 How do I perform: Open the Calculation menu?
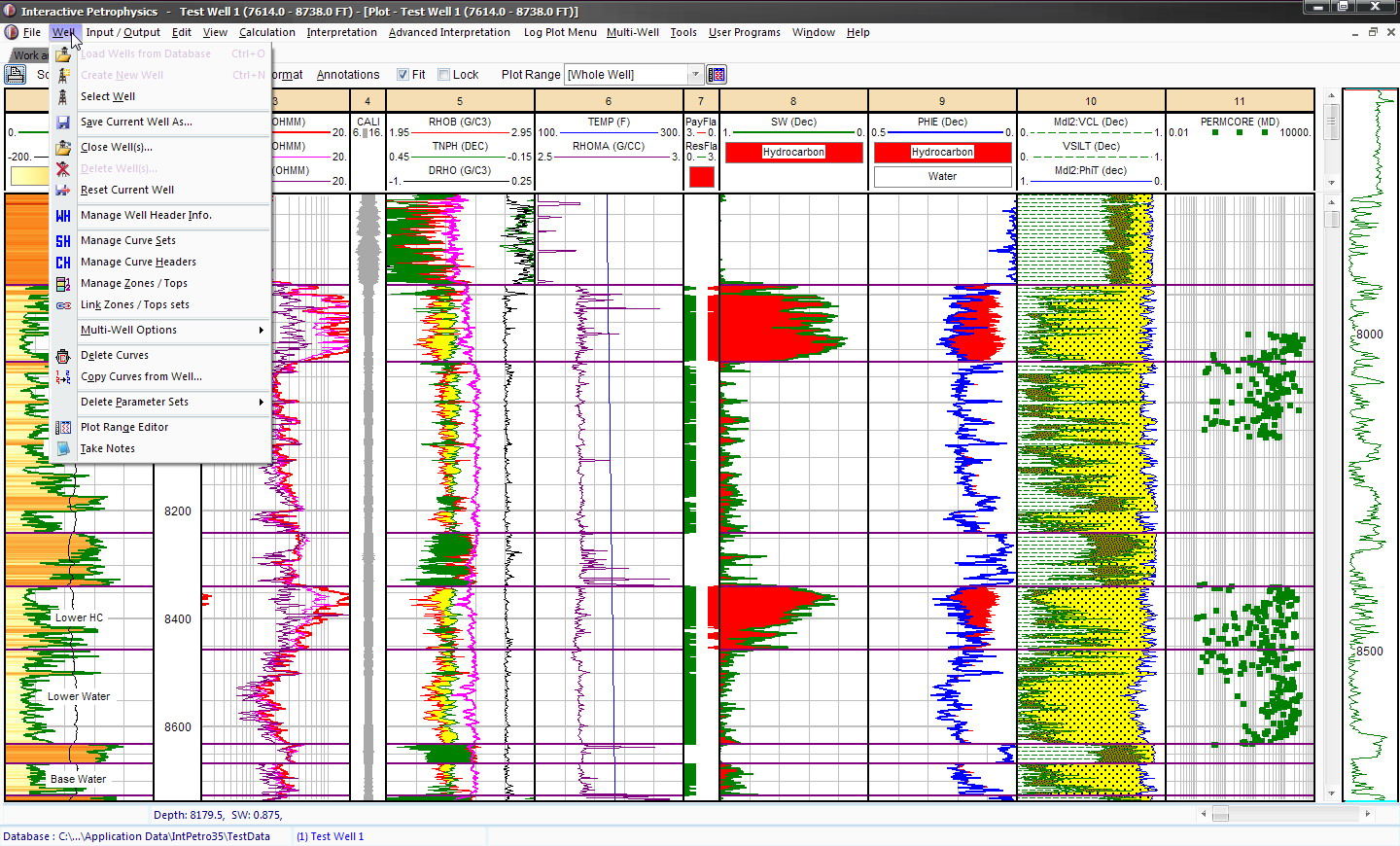267,32
